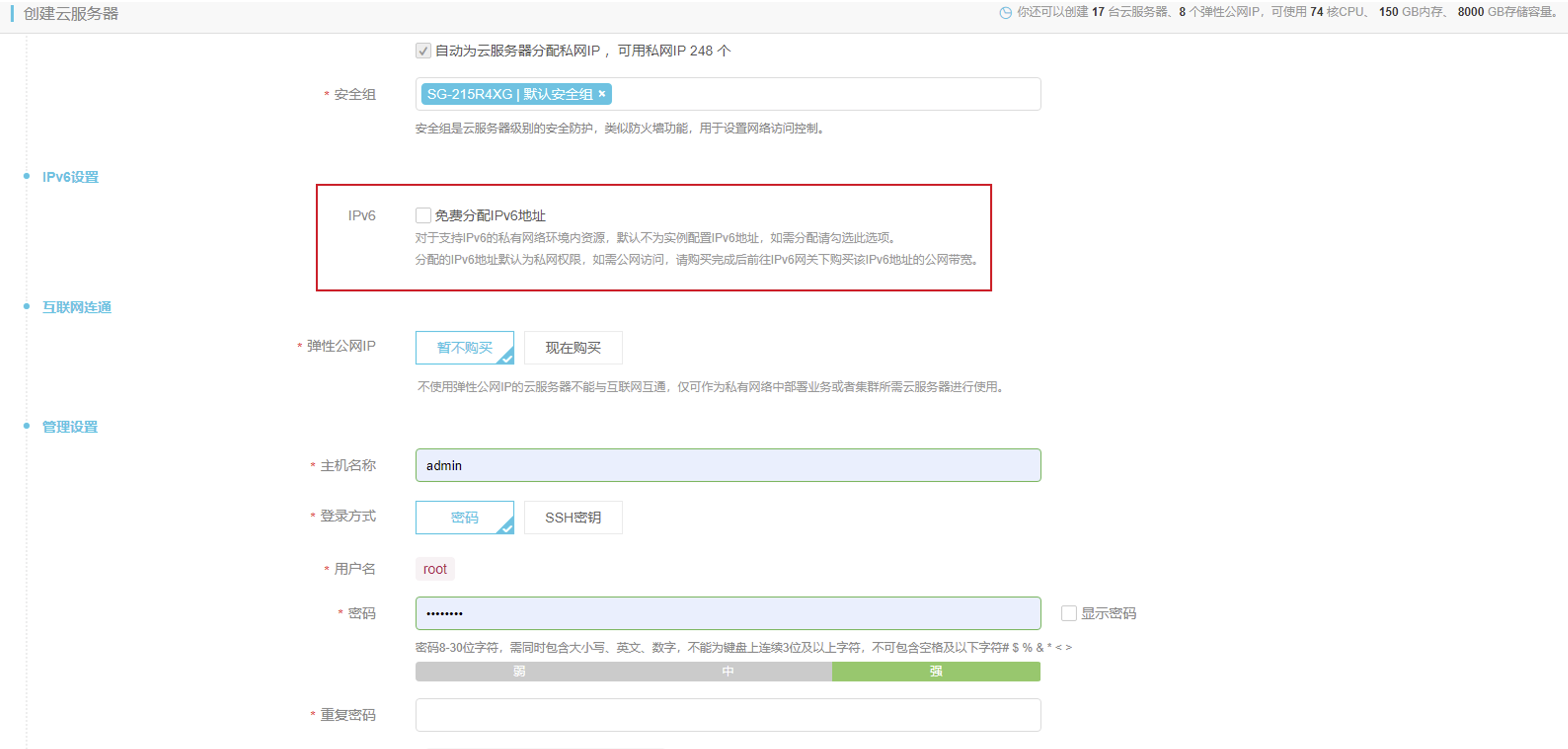Viewport: 1568px width, 749px height.
Task: Open the 安全组 selection box
Action: point(728,94)
